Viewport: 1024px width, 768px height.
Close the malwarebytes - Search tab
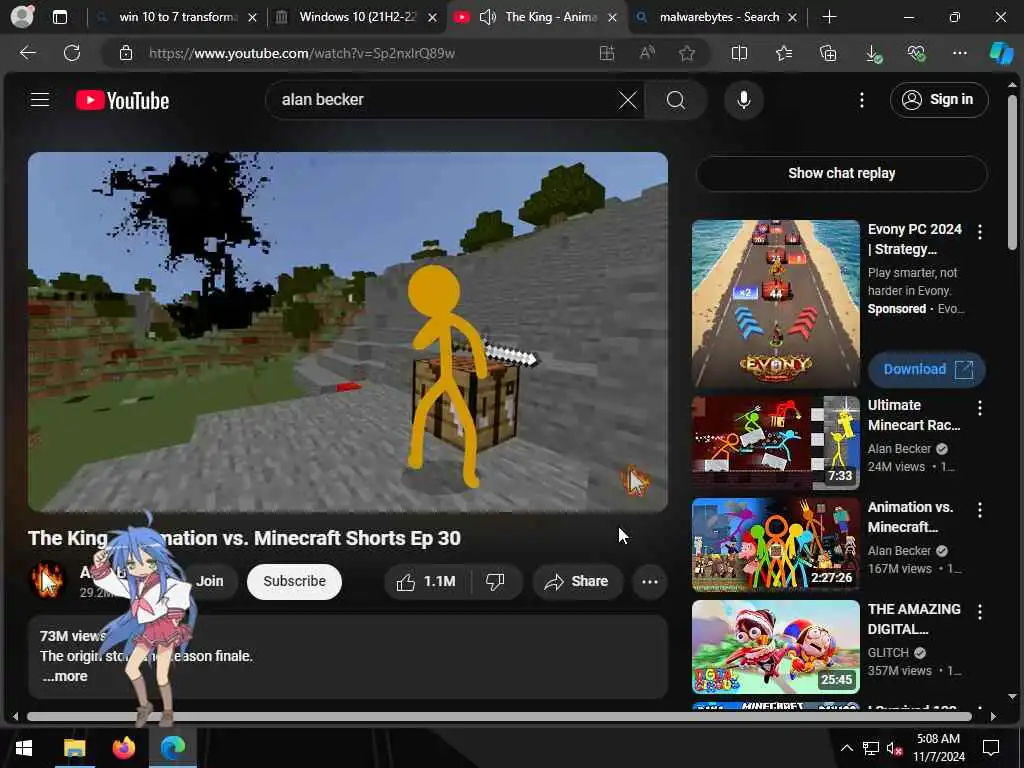pyautogui.click(x=792, y=18)
